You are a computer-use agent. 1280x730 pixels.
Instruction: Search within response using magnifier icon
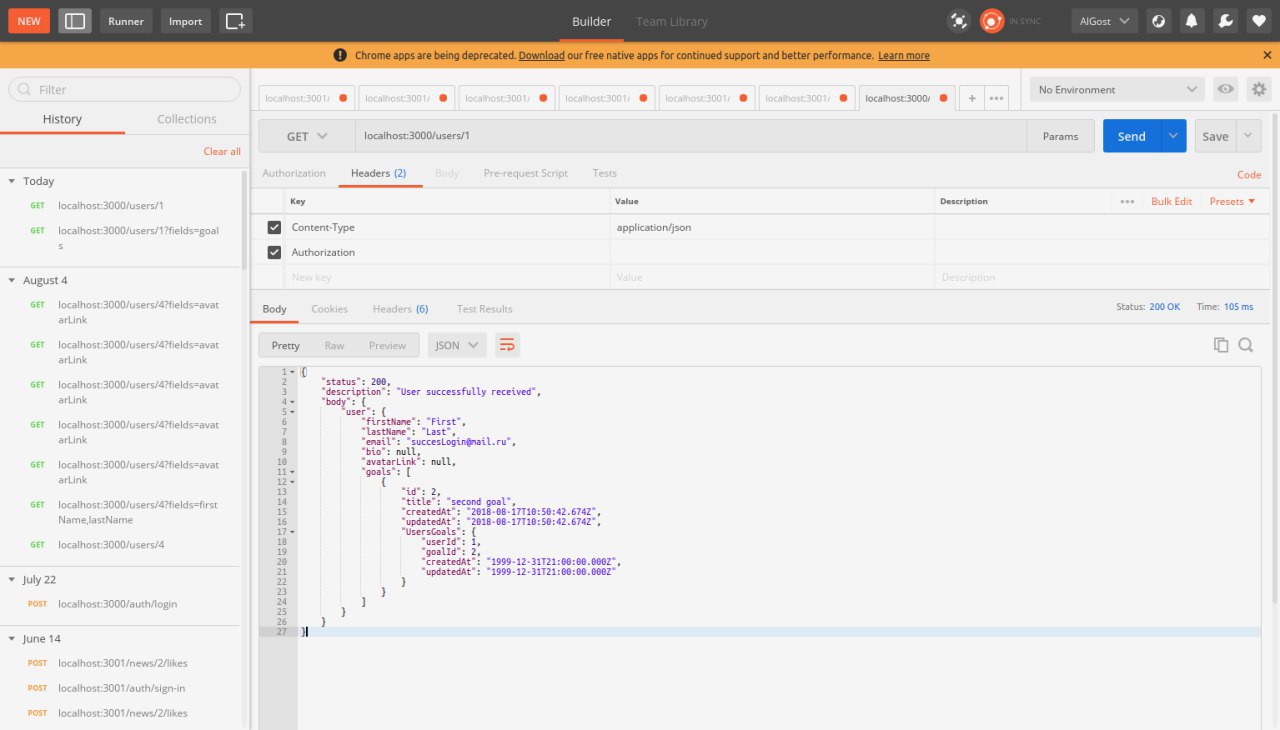1246,345
